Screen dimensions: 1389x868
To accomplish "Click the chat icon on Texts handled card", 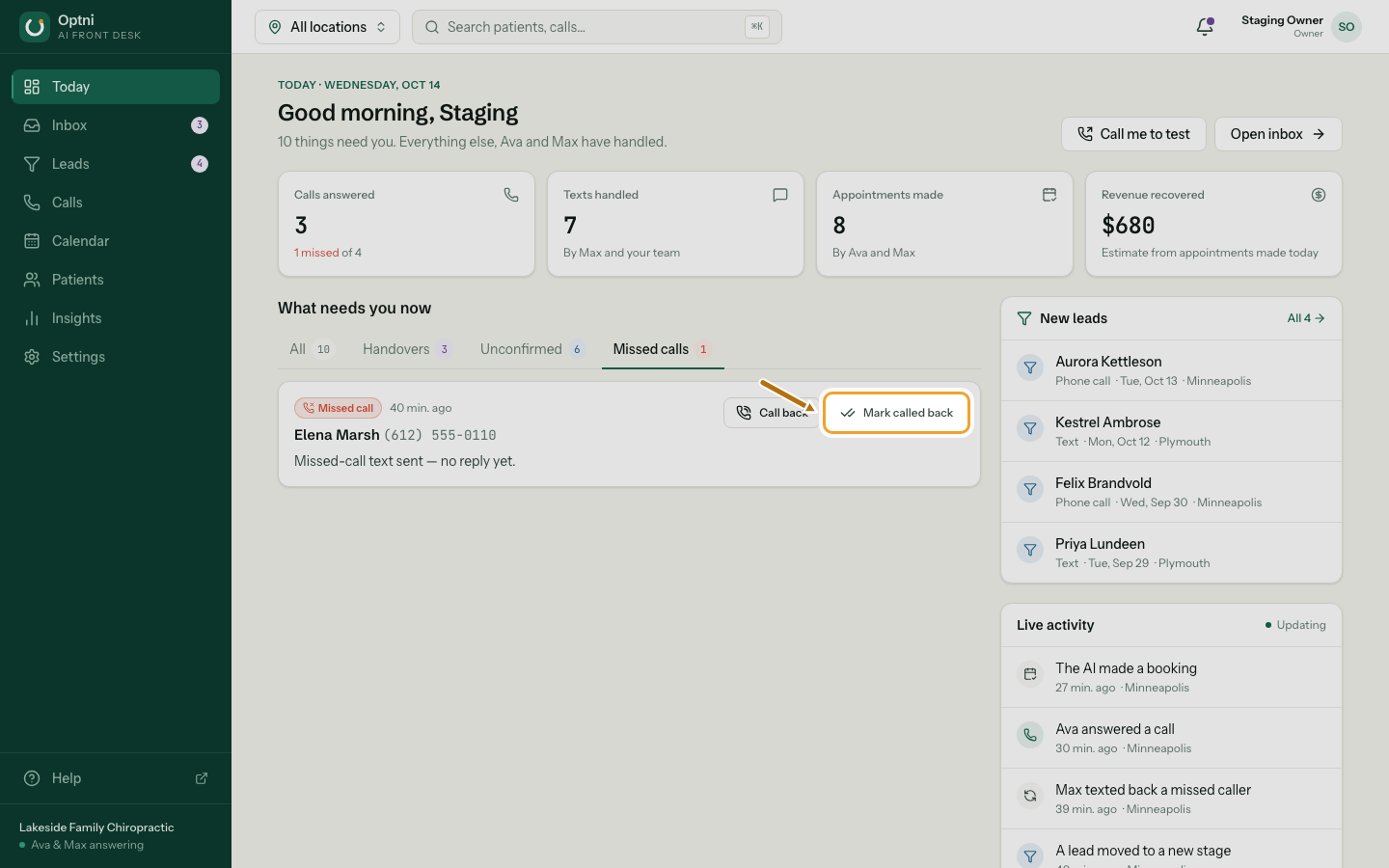I will point(780,195).
